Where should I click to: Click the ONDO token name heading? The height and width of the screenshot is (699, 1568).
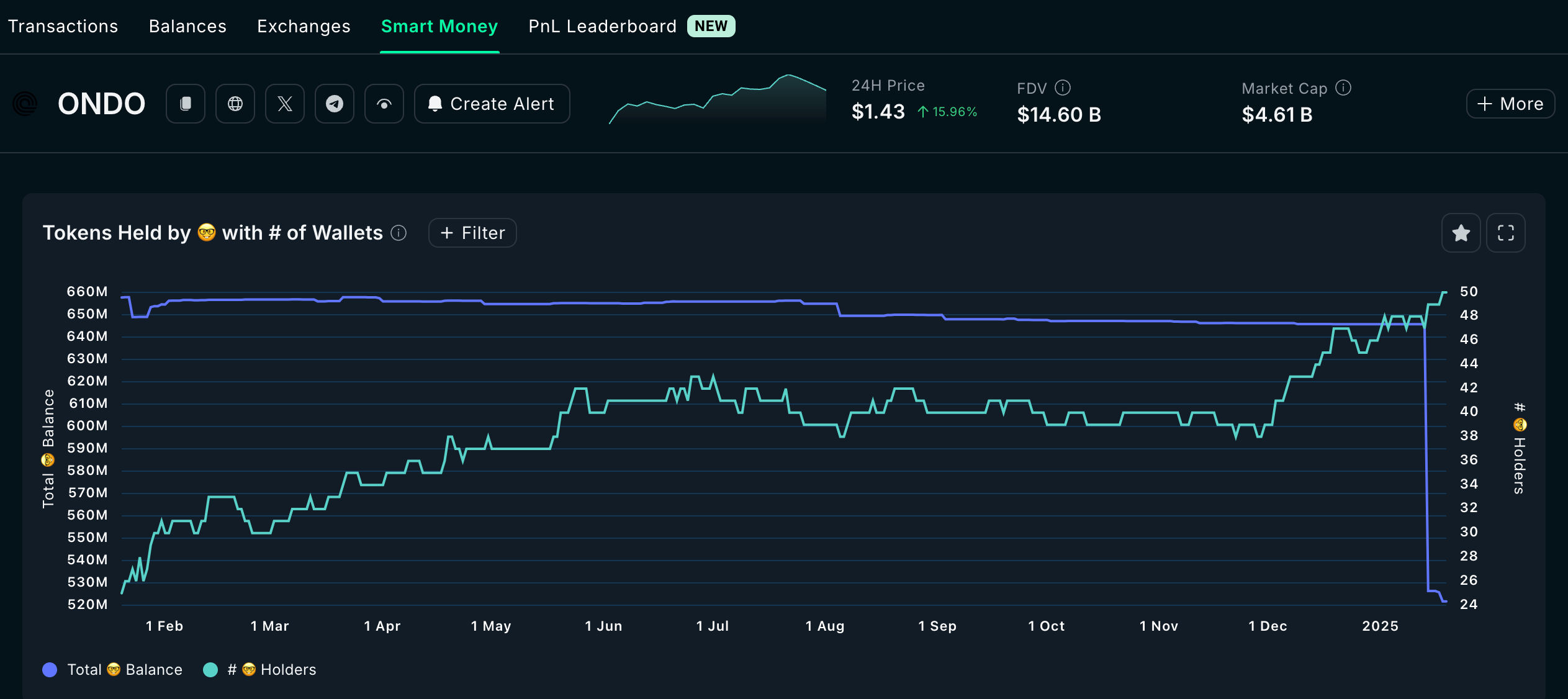pos(102,104)
